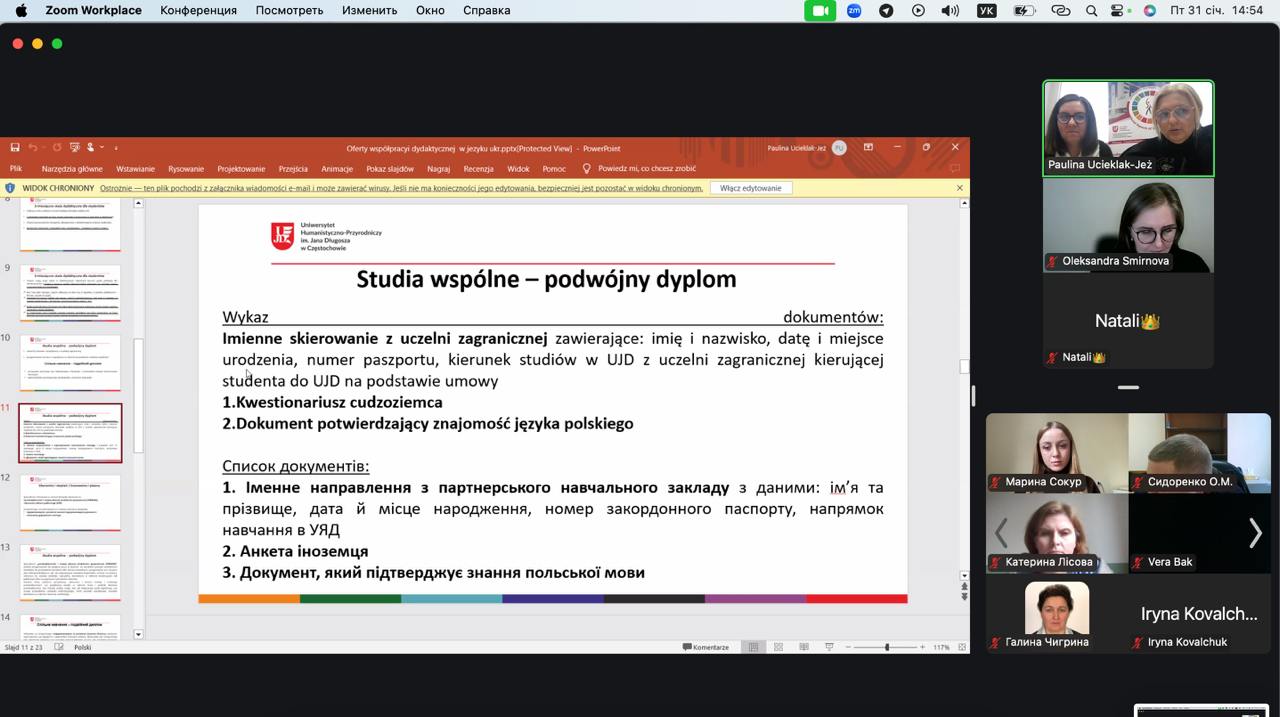Open the Окно menu
Viewport: 1280px width, 717px height.
430,10
